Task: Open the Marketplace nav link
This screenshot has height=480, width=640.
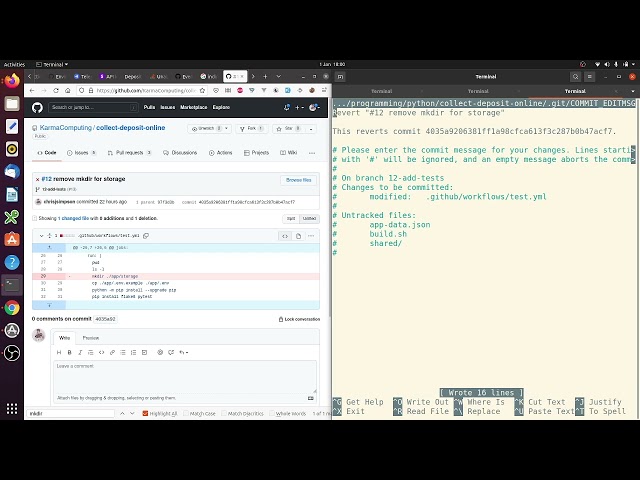Action: pyautogui.click(x=193, y=107)
